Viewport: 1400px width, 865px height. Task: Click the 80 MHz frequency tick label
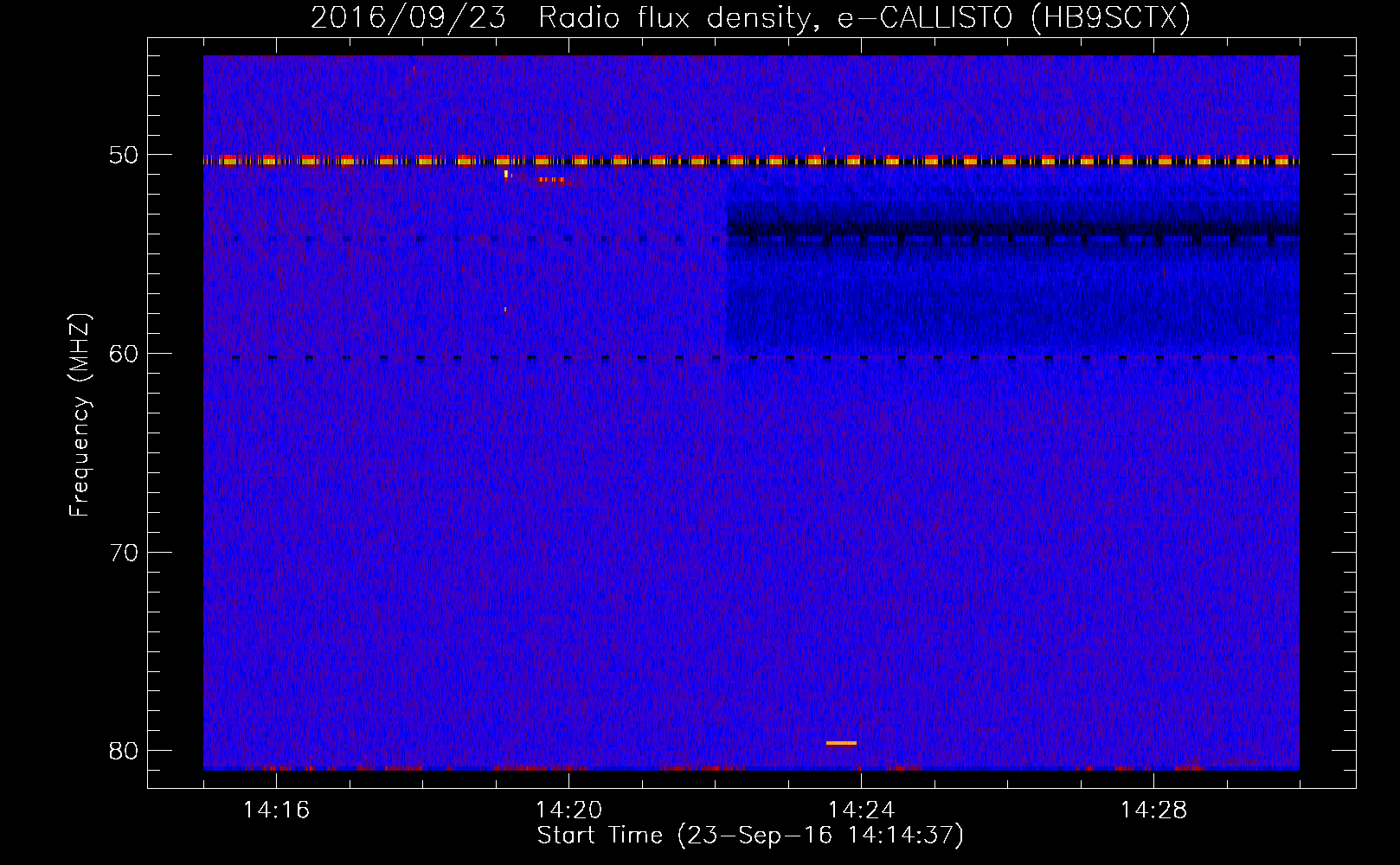tap(124, 751)
